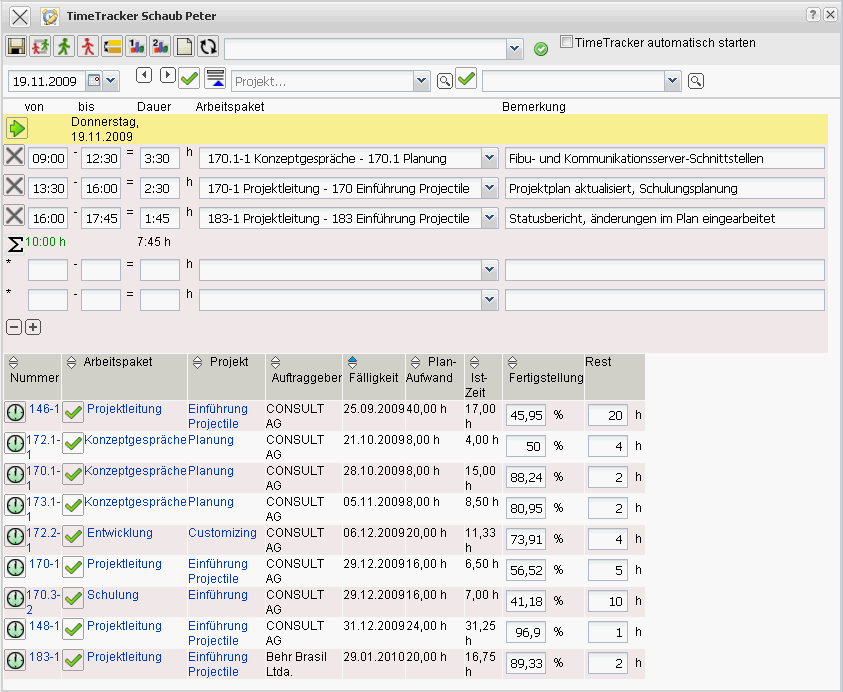This screenshot has width=843, height=692.
Task: Click the clock icon for task 146-1
Action: (x=15, y=413)
